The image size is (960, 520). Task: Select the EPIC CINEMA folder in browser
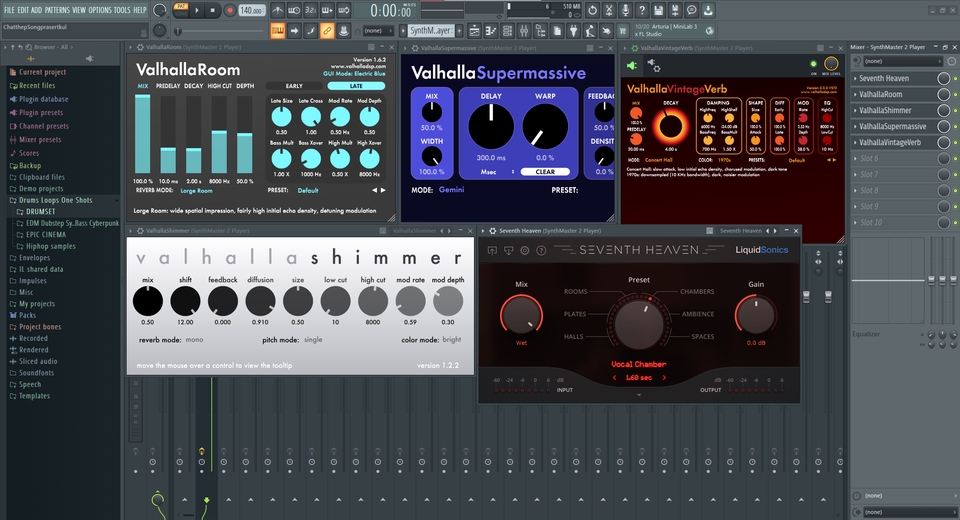pyautogui.click(x=46, y=235)
